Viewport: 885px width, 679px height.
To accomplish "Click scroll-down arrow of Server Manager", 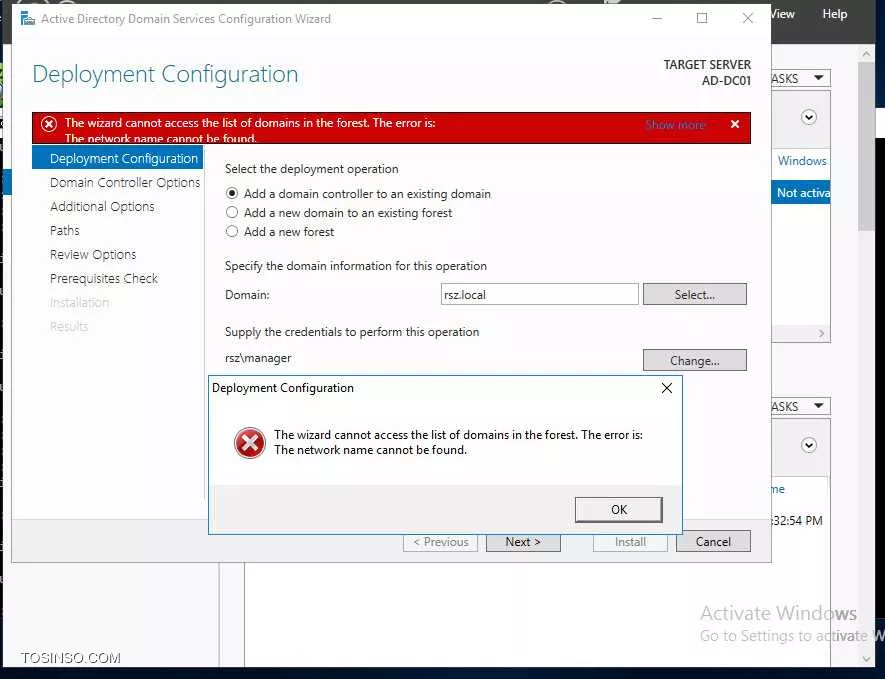I will pyautogui.click(x=866, y=659).
